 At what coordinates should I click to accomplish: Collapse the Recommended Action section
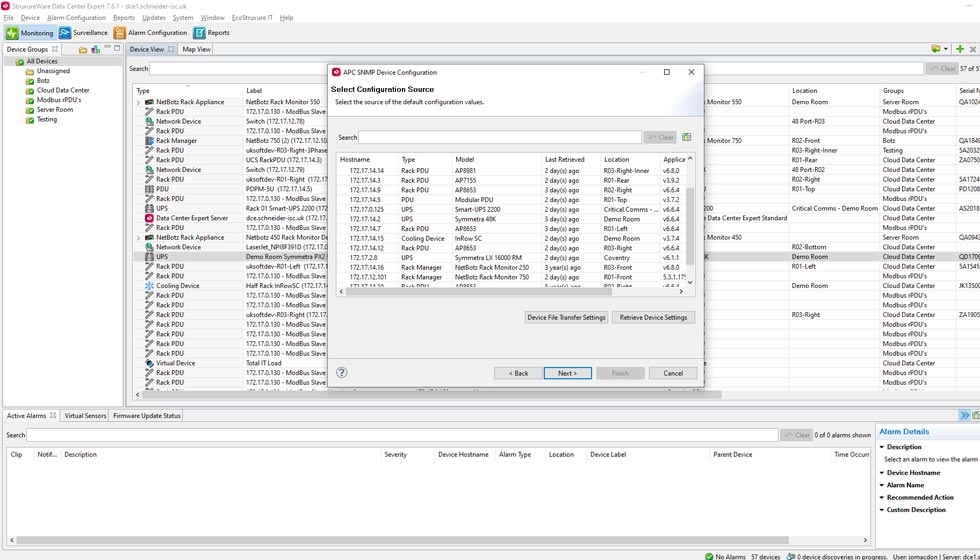tap(882, 498)
